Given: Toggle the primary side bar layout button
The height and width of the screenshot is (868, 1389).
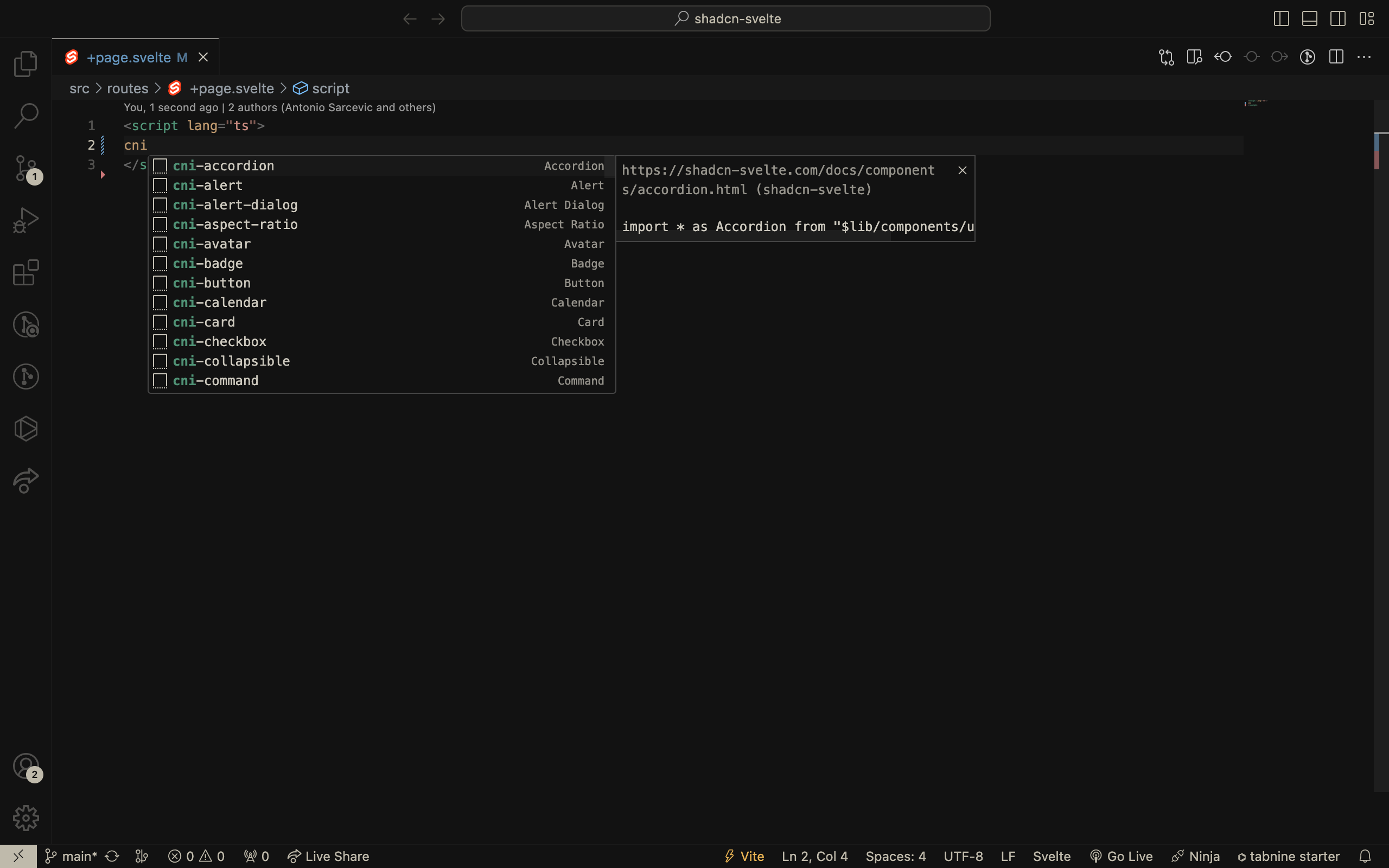Looking at the screenshot, I should coord(1281,18).
